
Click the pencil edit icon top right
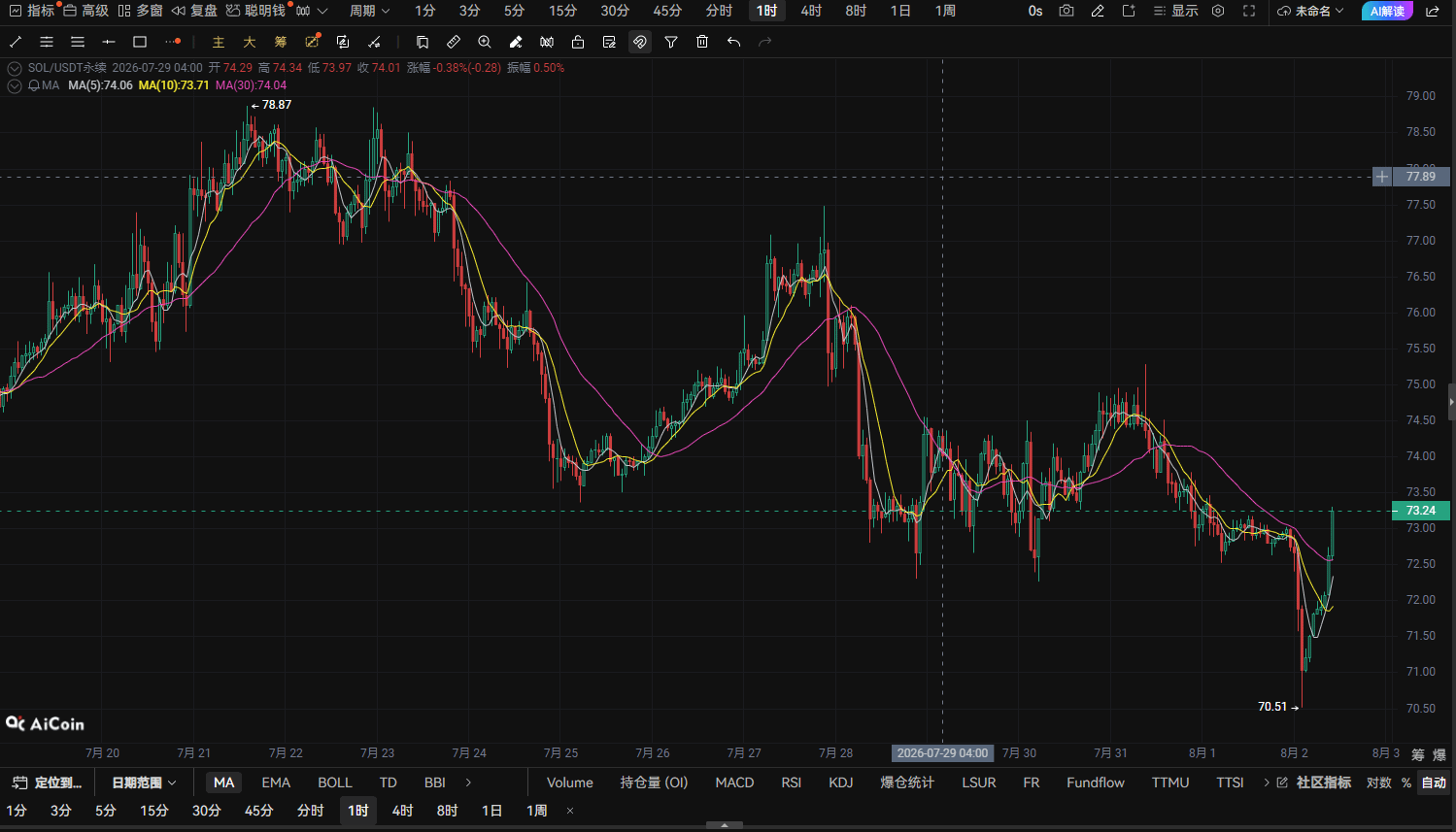point(1098,11)
